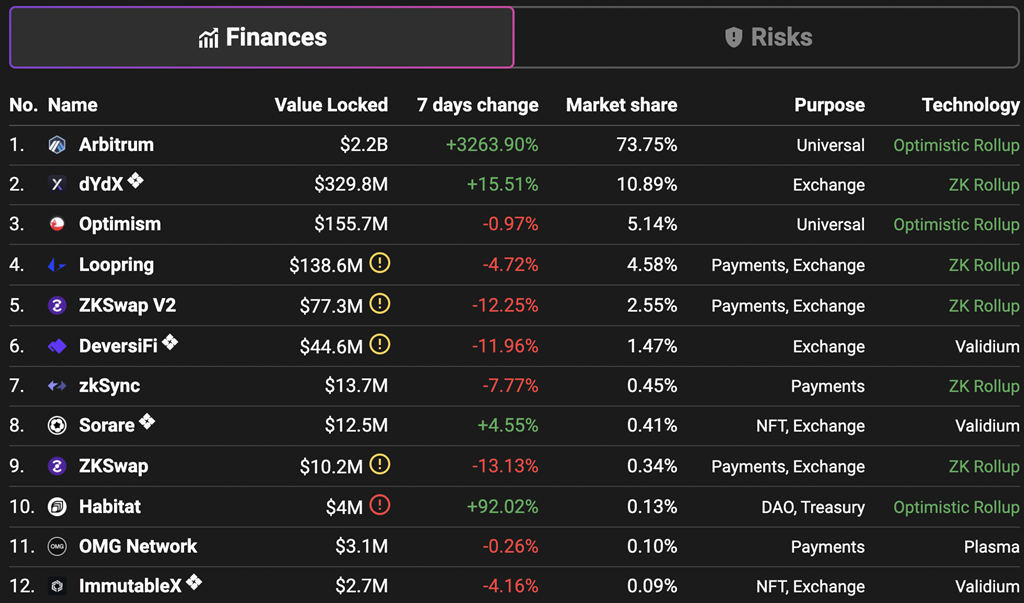Screen dimensions: 1024x603
Task: Click the ZKSwap row 9 logo icon
Action: (x=57, y=466)
